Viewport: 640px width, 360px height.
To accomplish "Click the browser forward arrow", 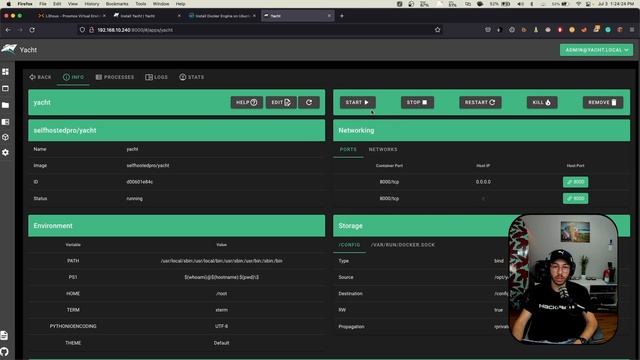I will tap(20, 30).
